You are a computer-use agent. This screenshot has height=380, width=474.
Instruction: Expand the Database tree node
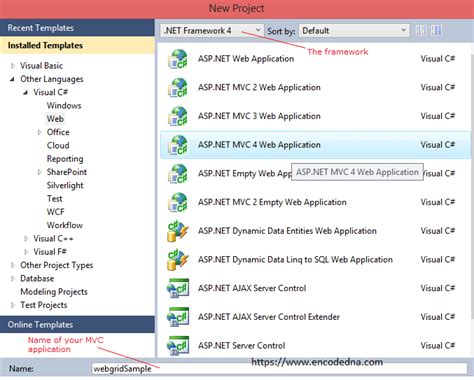point(13,279)
